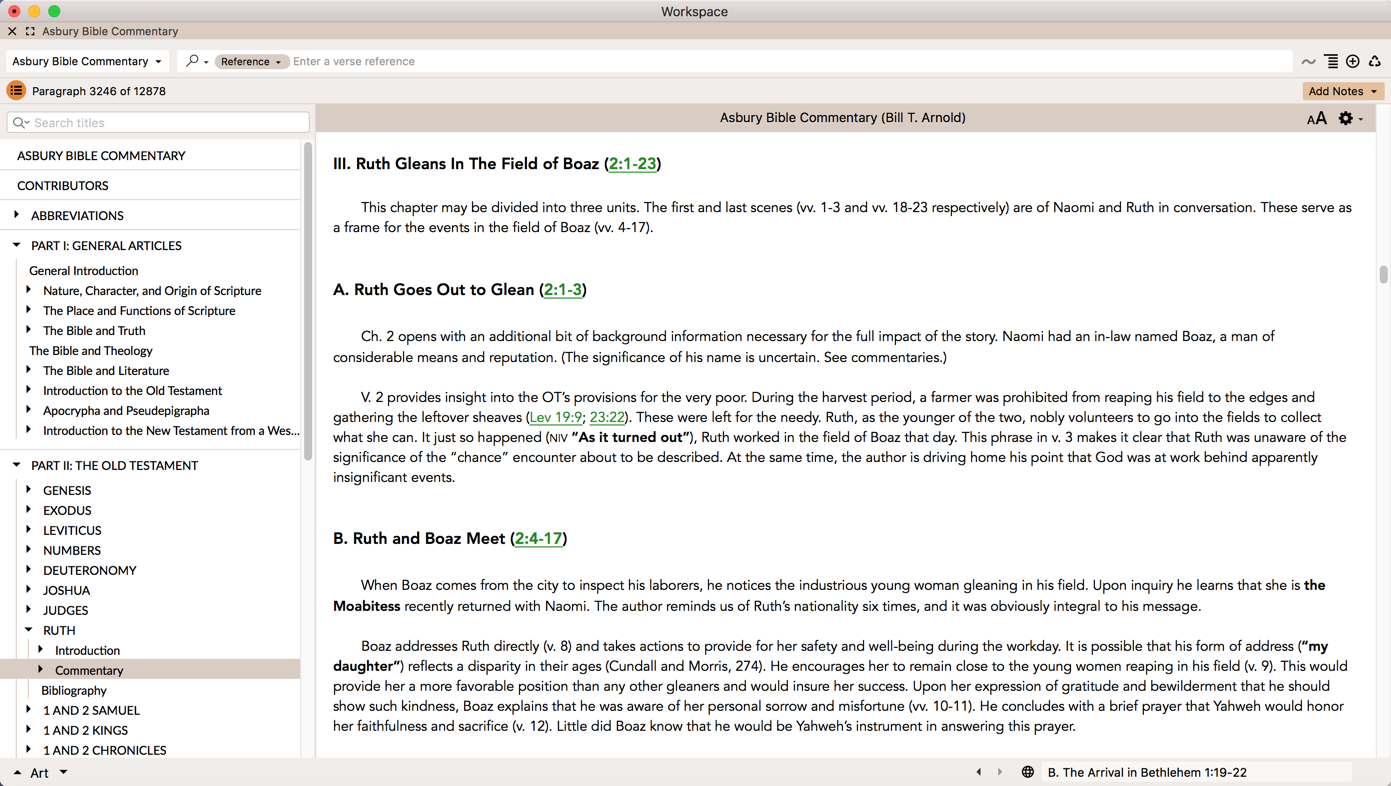This screenshot has width=1391, height=786.
Task: Select 1 AND 2 CHRONICLES entry
Action: [x=105, y=751]
